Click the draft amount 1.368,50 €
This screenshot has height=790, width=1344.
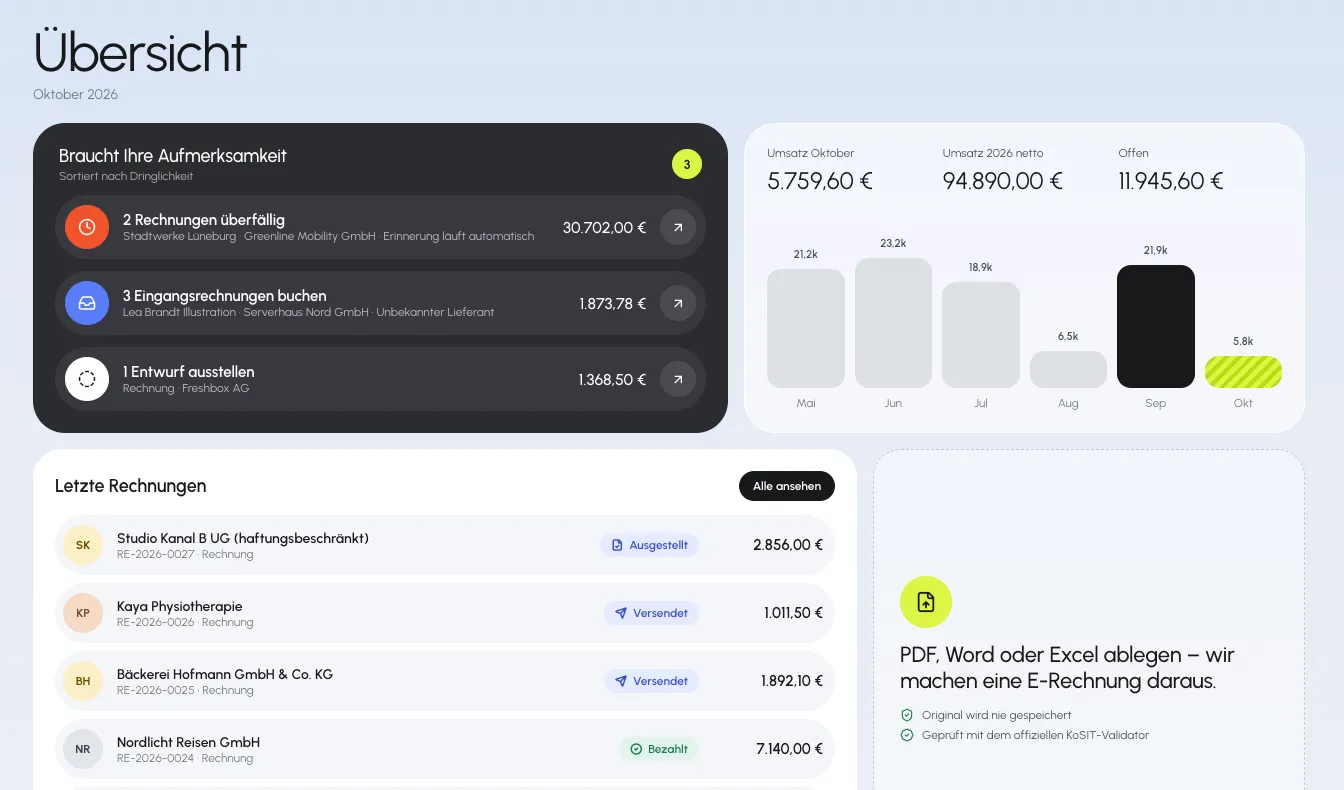612,379
